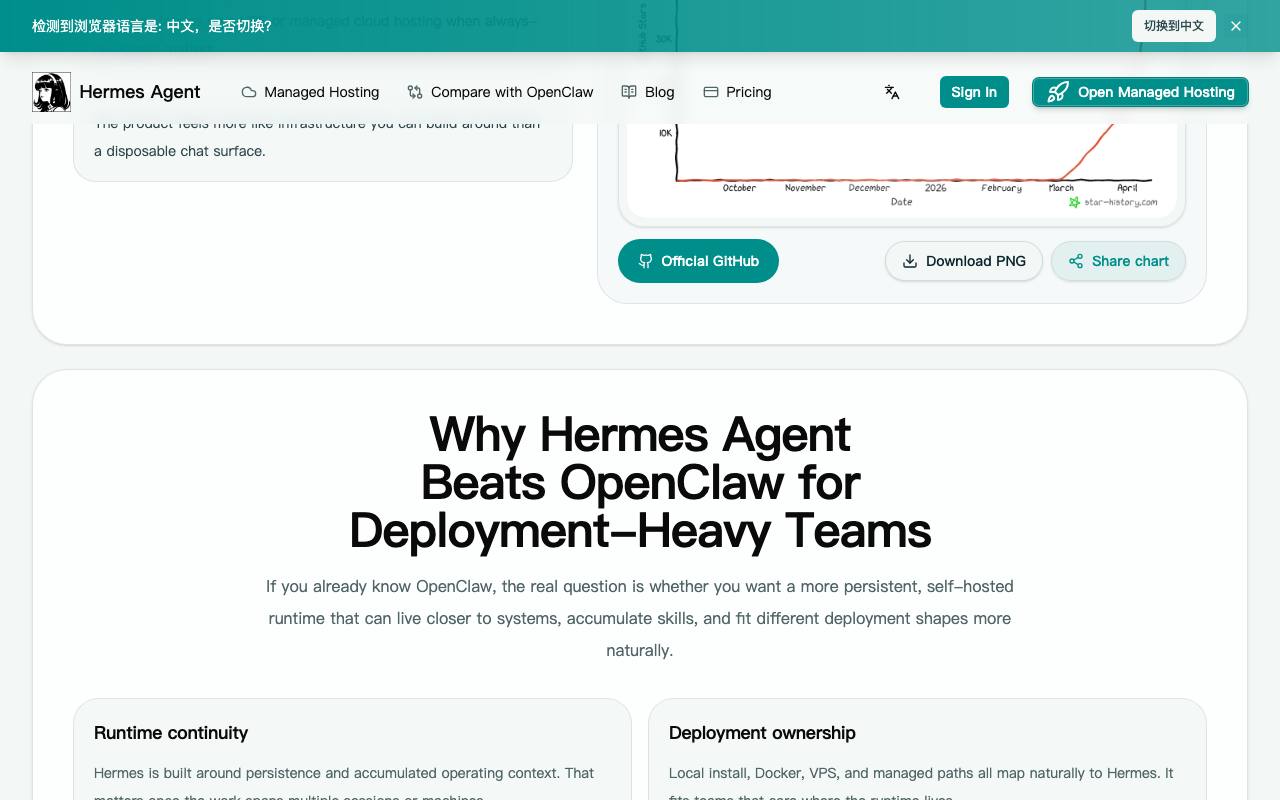Open the Blog nav link

(648, 92)
